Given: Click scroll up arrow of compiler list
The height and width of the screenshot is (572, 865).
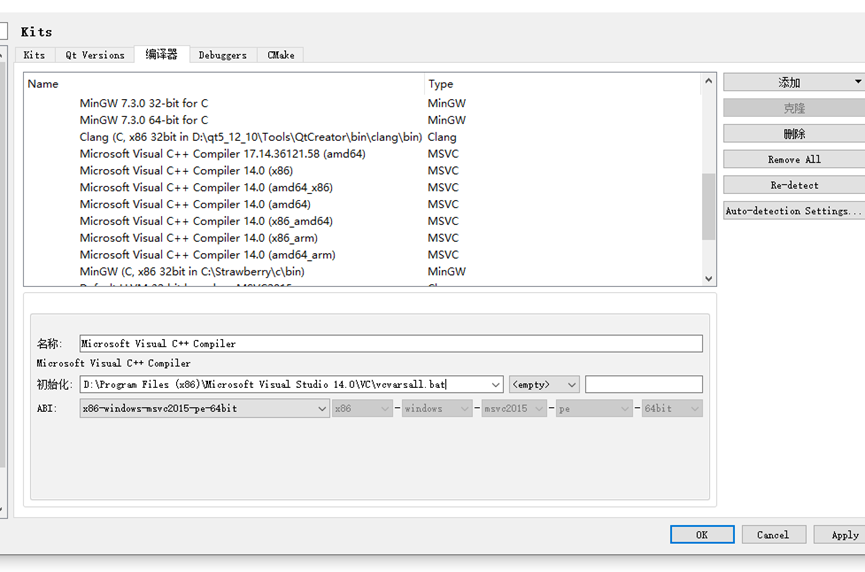Looking at the screenshot, I should [x=708, y=81].
